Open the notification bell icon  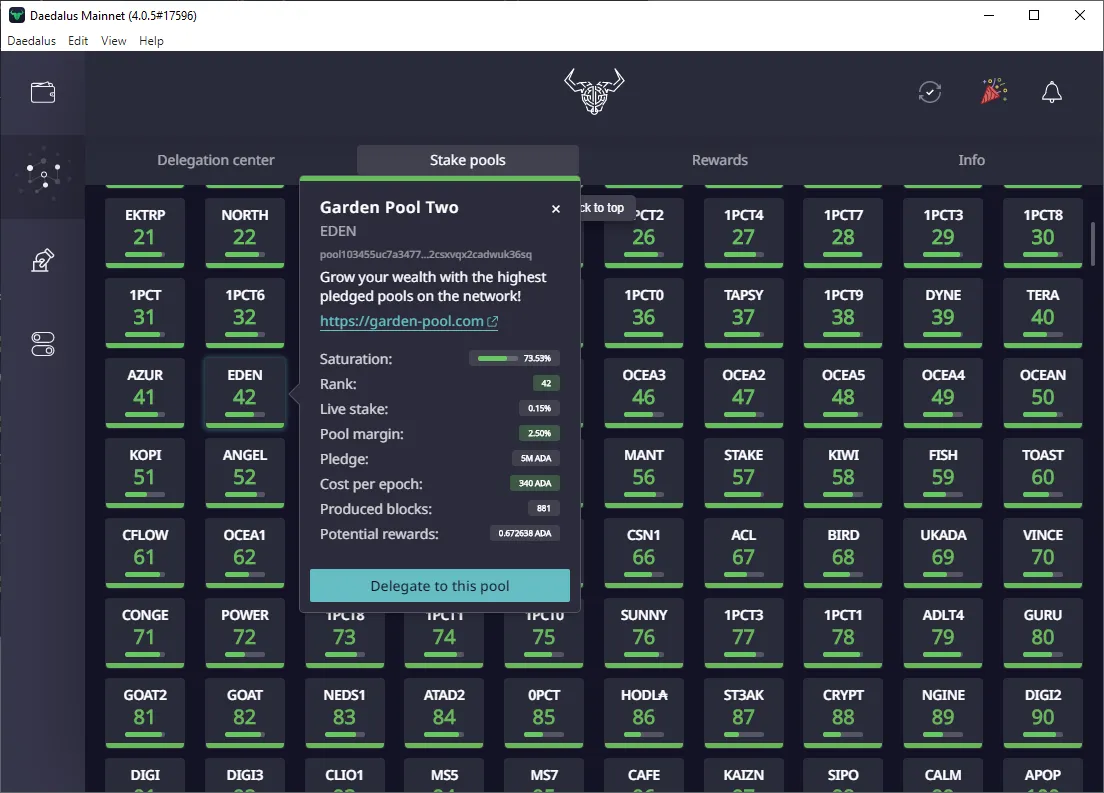[1051, 92]
